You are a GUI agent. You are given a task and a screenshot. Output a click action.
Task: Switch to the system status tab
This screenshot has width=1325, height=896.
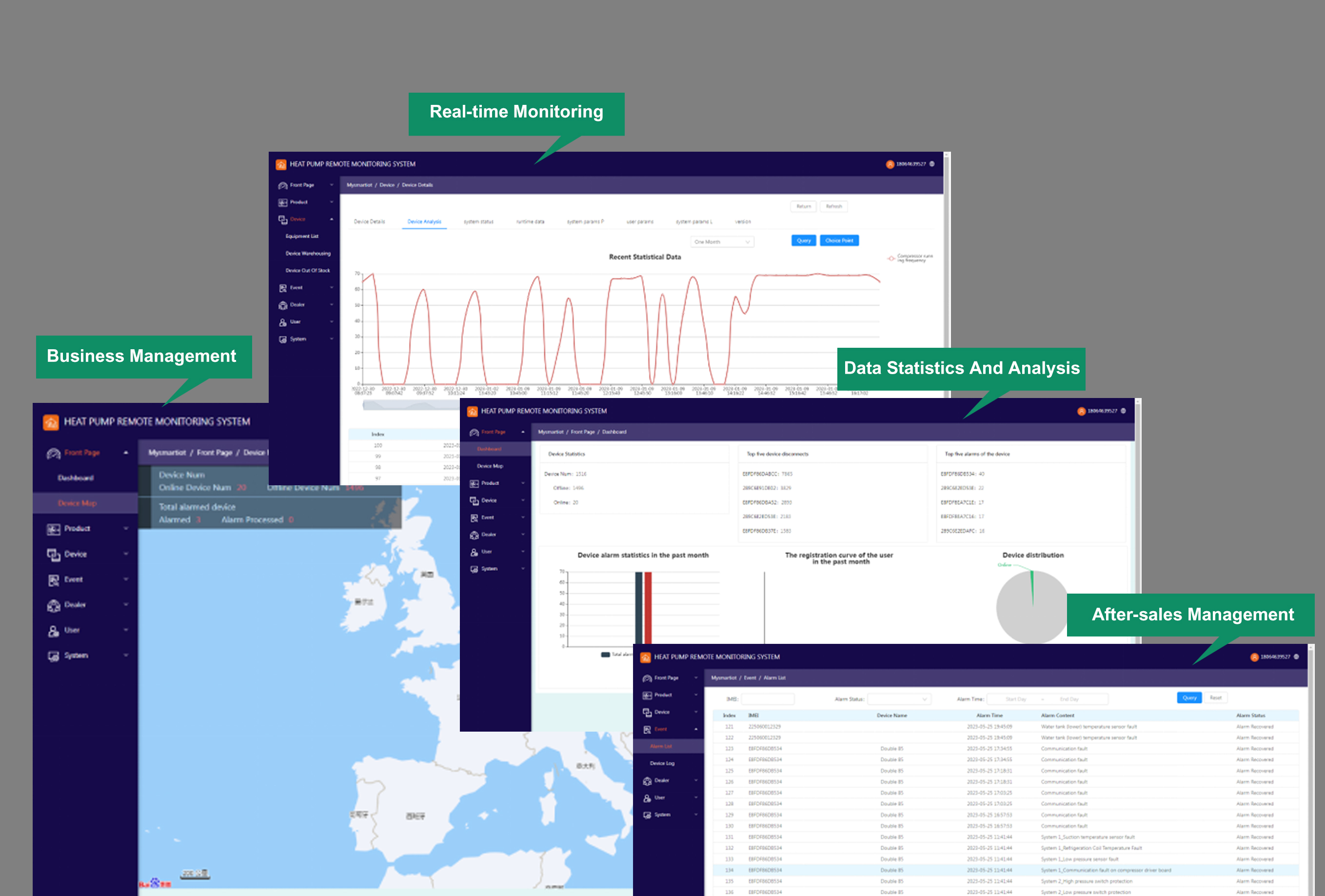click(x=478, y=222)
